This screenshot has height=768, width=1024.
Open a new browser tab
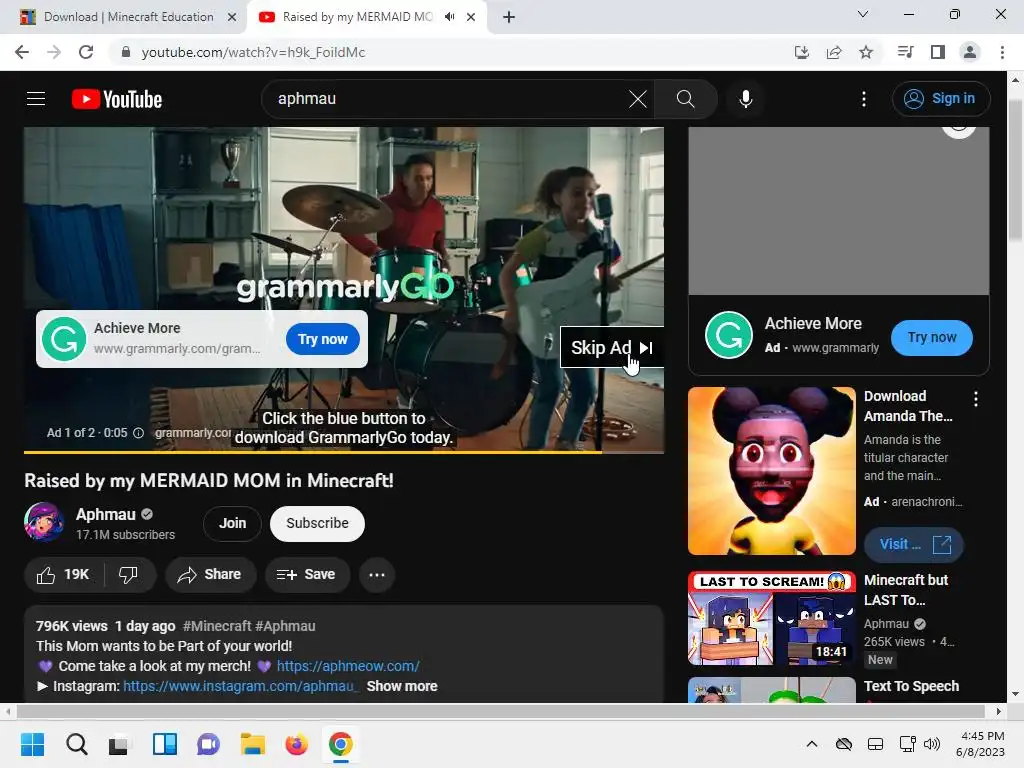click(x=509, y=17)
